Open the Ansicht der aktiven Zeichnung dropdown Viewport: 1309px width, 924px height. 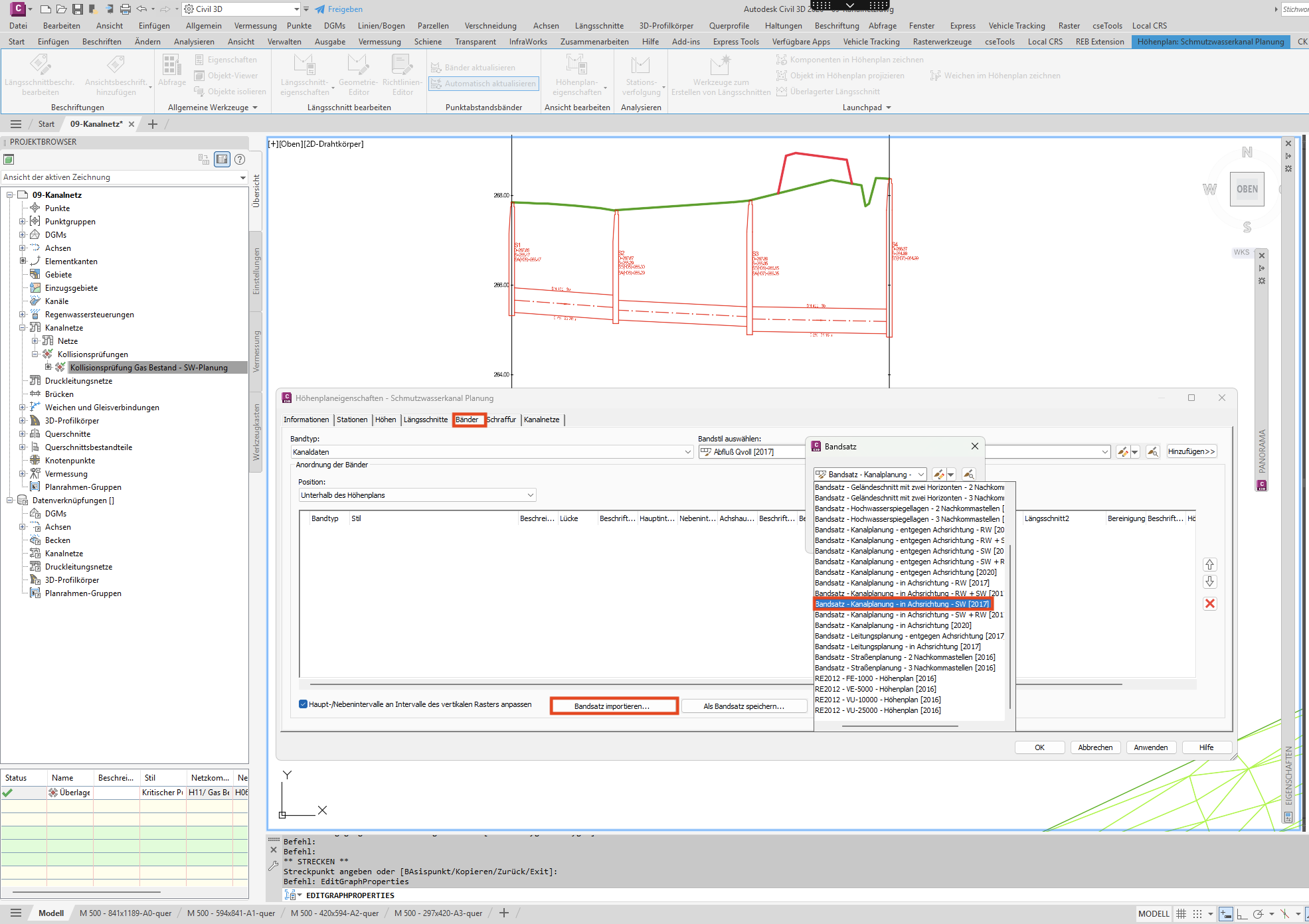[124, 177]
